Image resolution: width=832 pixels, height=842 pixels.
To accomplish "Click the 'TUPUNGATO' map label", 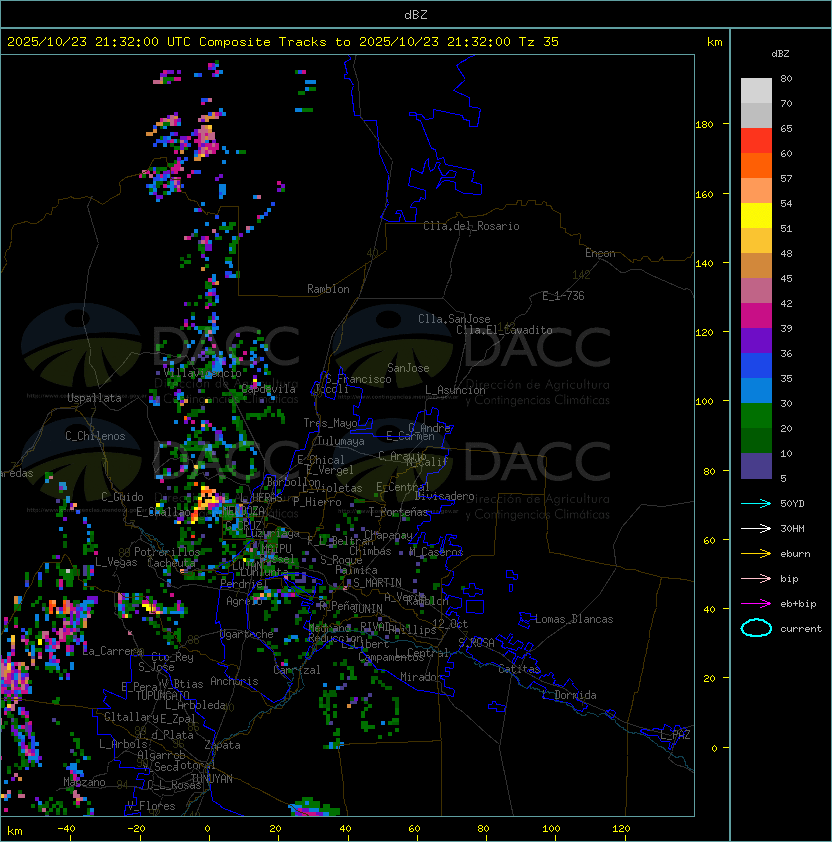I will [162, 696].
